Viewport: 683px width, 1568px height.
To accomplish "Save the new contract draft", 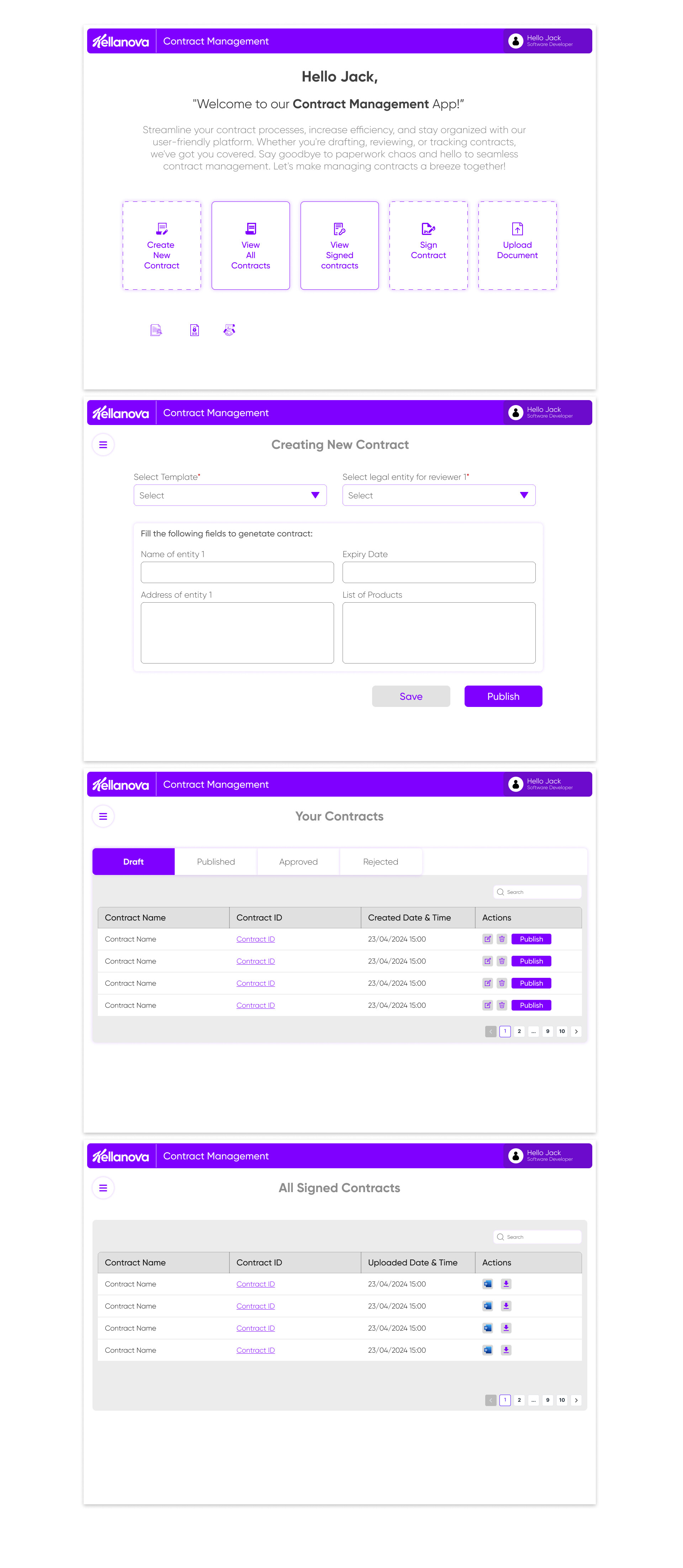I will 411,696.
